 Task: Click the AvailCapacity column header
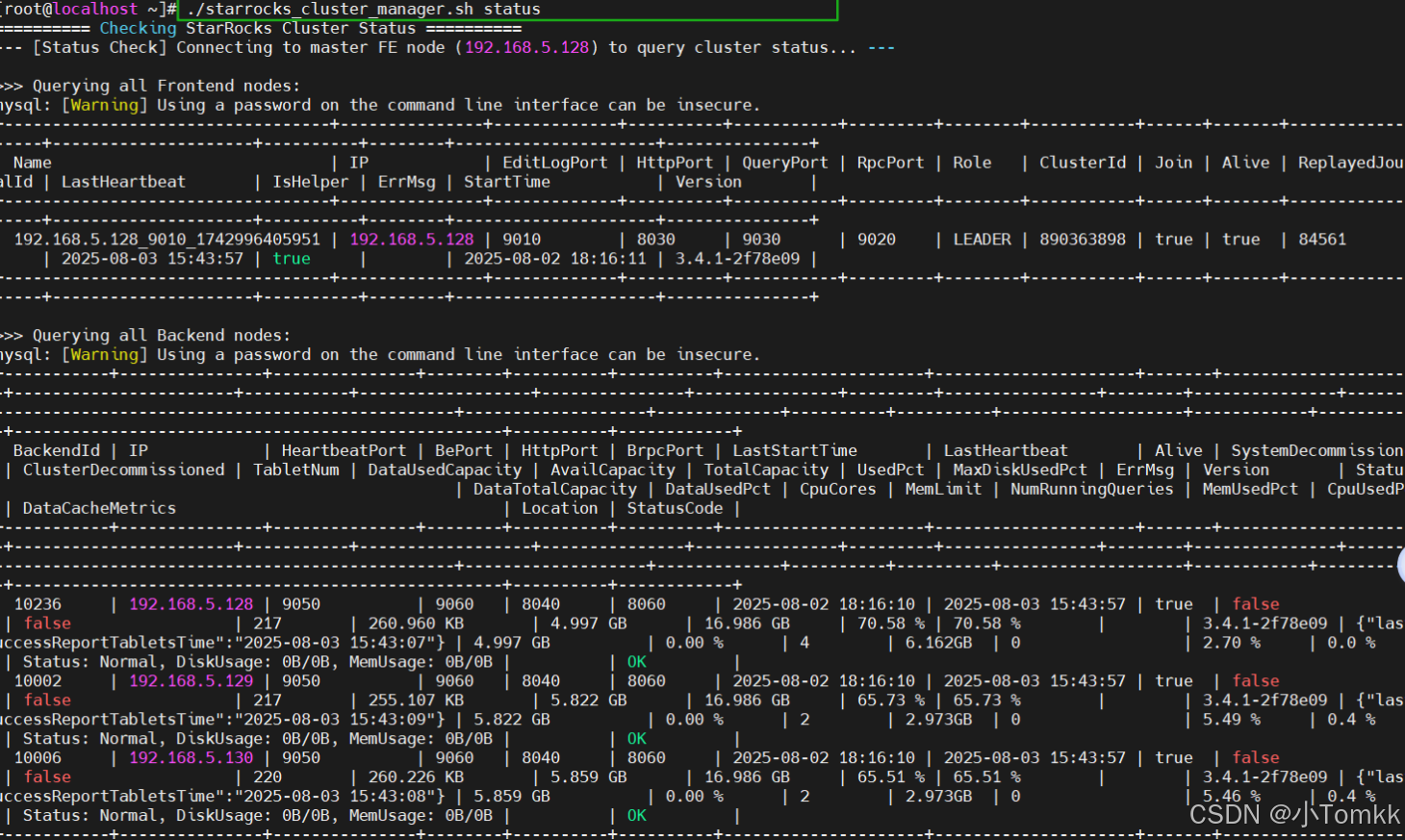[x=612, y=471]
